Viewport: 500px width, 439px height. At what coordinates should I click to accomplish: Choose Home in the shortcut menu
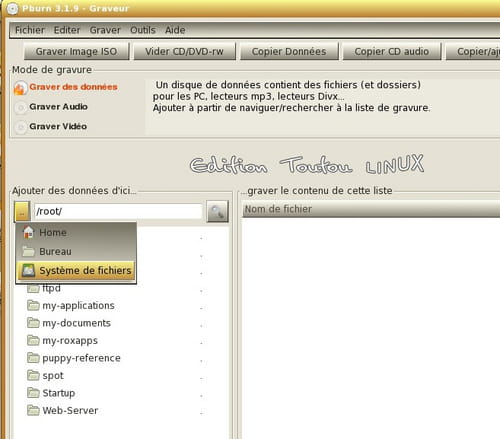click(x=76, y=232)
